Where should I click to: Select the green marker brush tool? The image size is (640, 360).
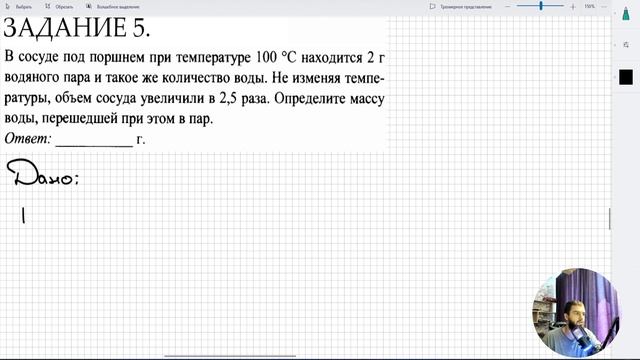626,14
